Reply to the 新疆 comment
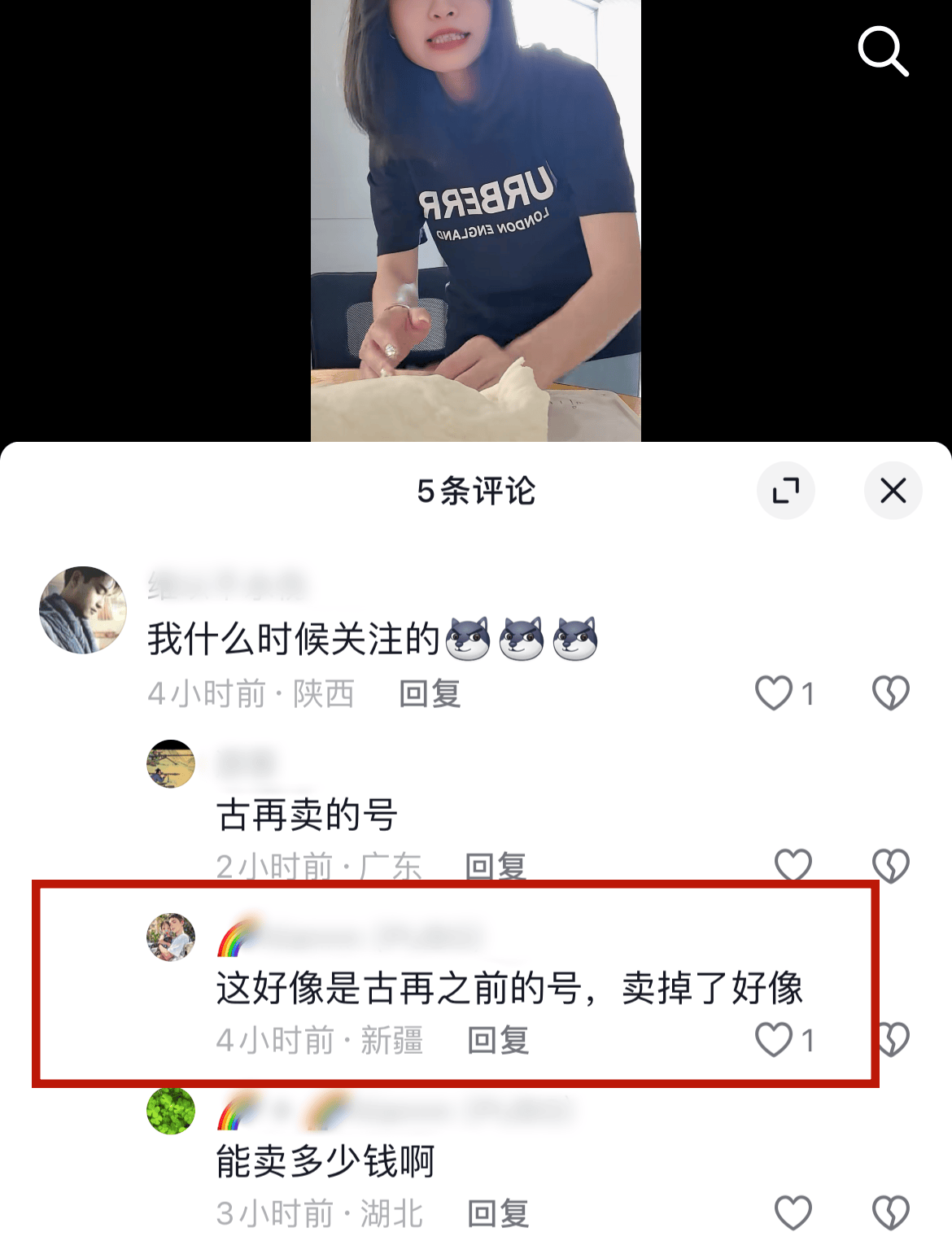 point(498,1040)
